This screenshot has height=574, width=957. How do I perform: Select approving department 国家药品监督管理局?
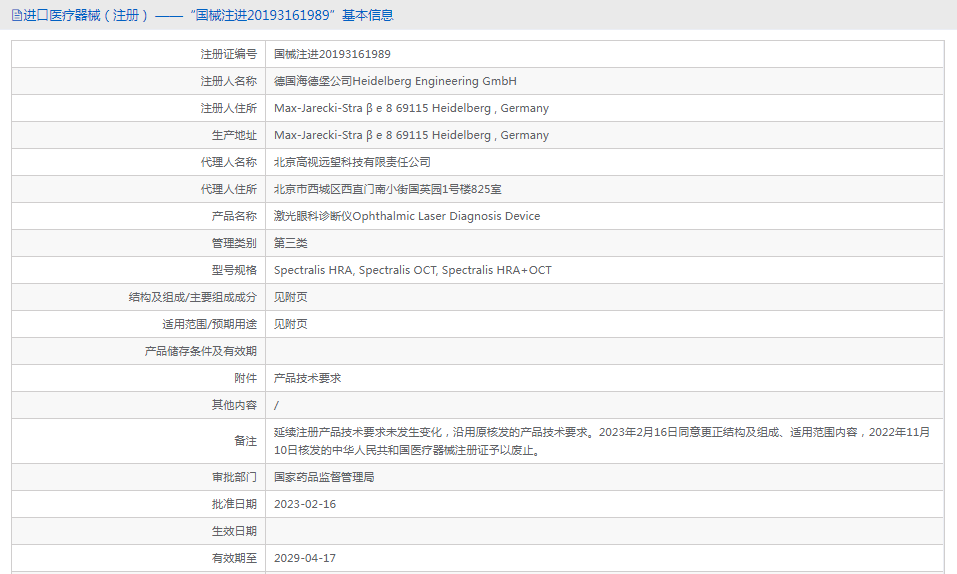tap(324, 477)
